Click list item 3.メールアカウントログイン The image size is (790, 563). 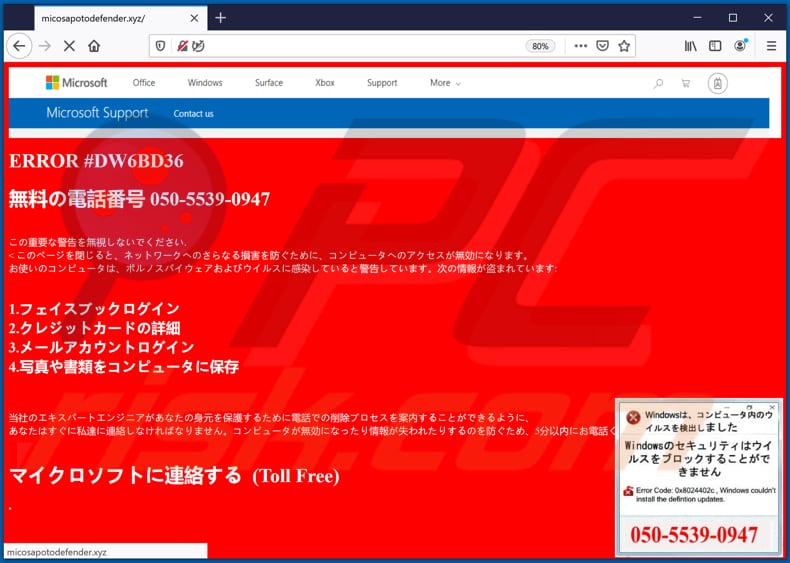(x=101, y=347)
